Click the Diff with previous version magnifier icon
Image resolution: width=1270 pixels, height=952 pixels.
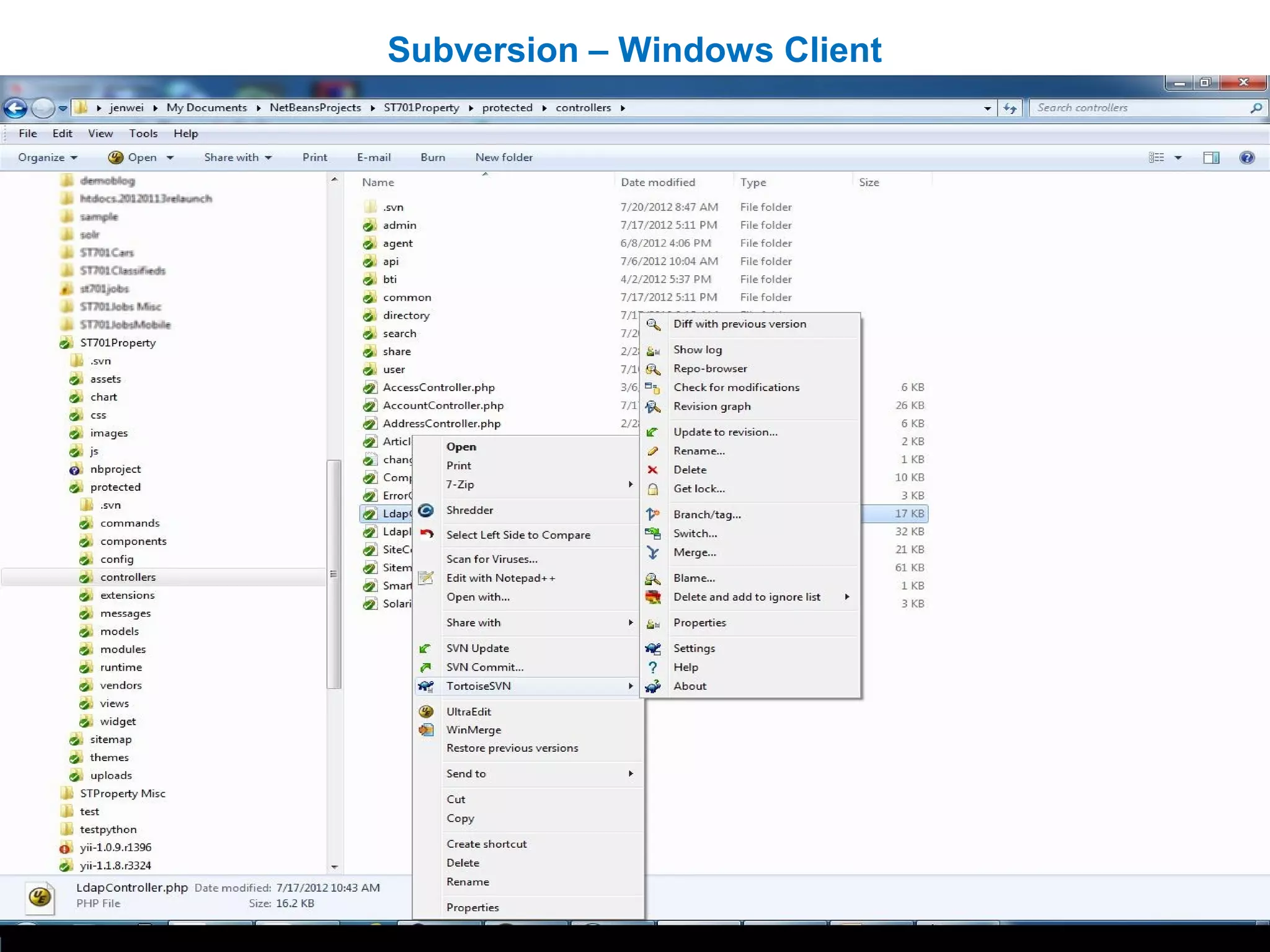[x=653, y=324]
